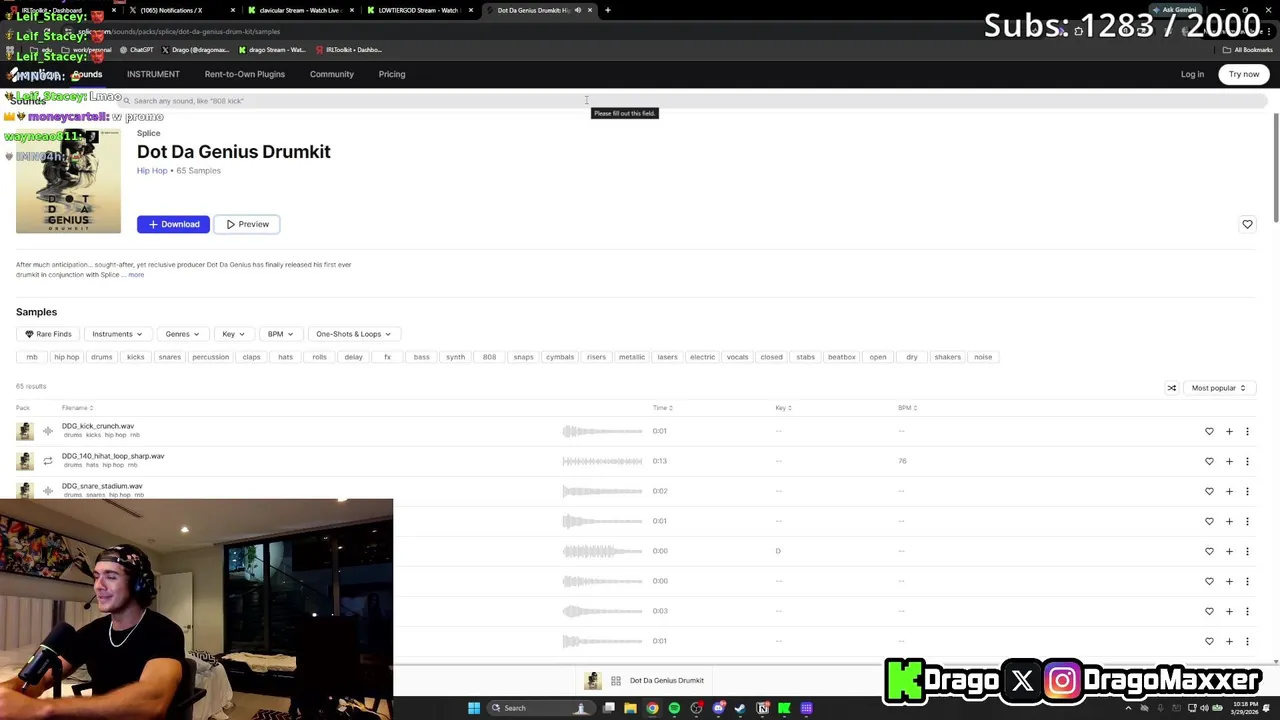Open a new browser tab
Screen dimensions: 1280x720
[607, 10]
